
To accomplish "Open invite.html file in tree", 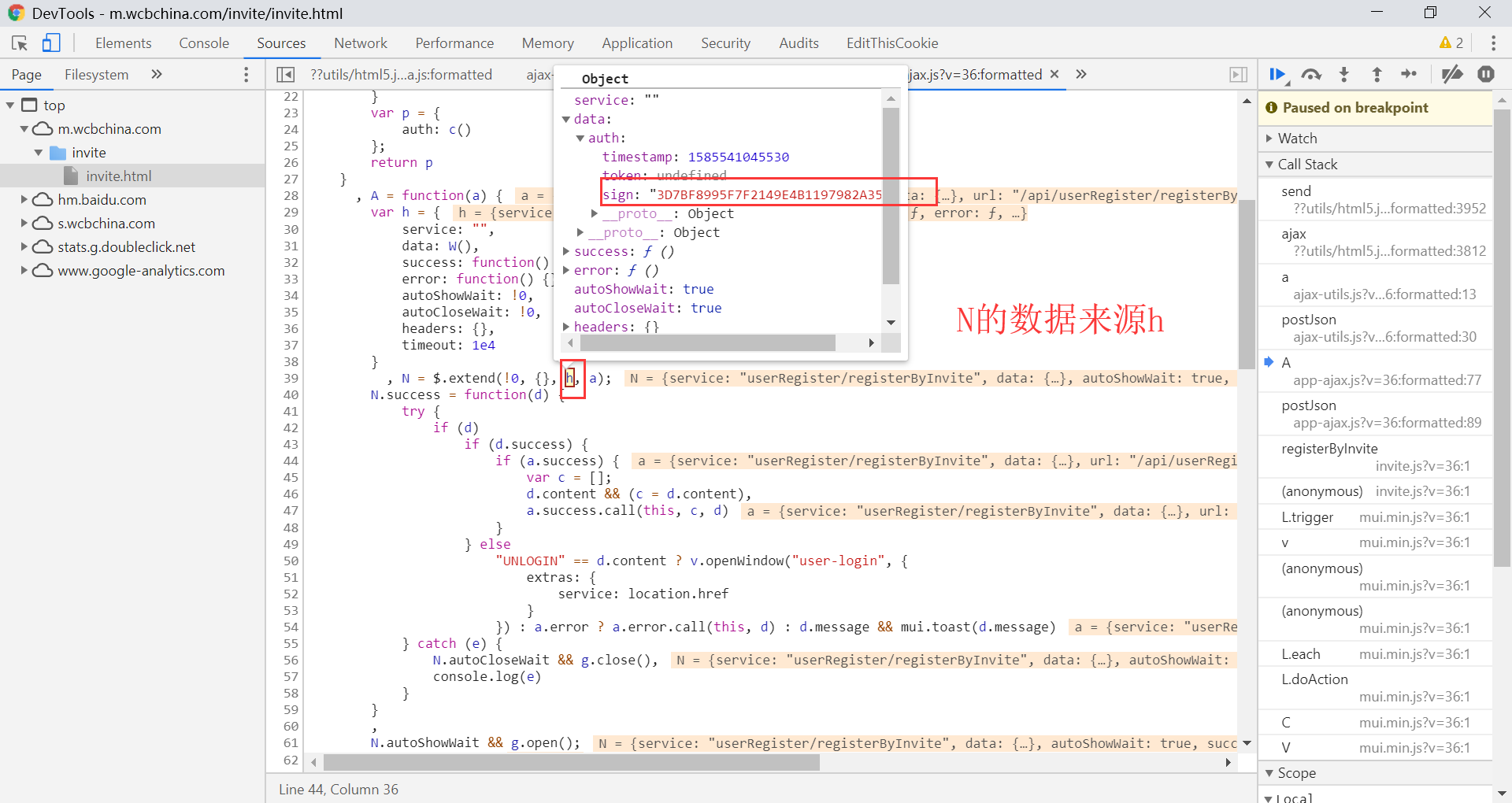I will (118, 176).
